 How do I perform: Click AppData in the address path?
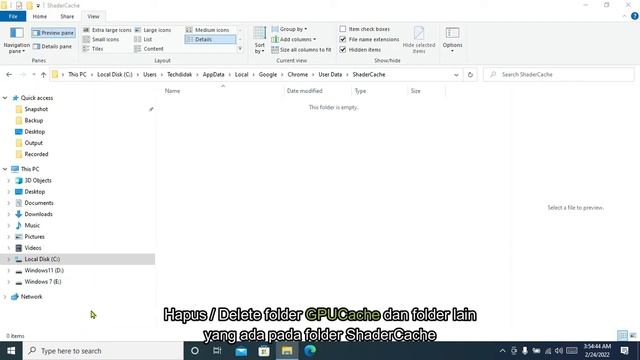[x=213, y=75]
